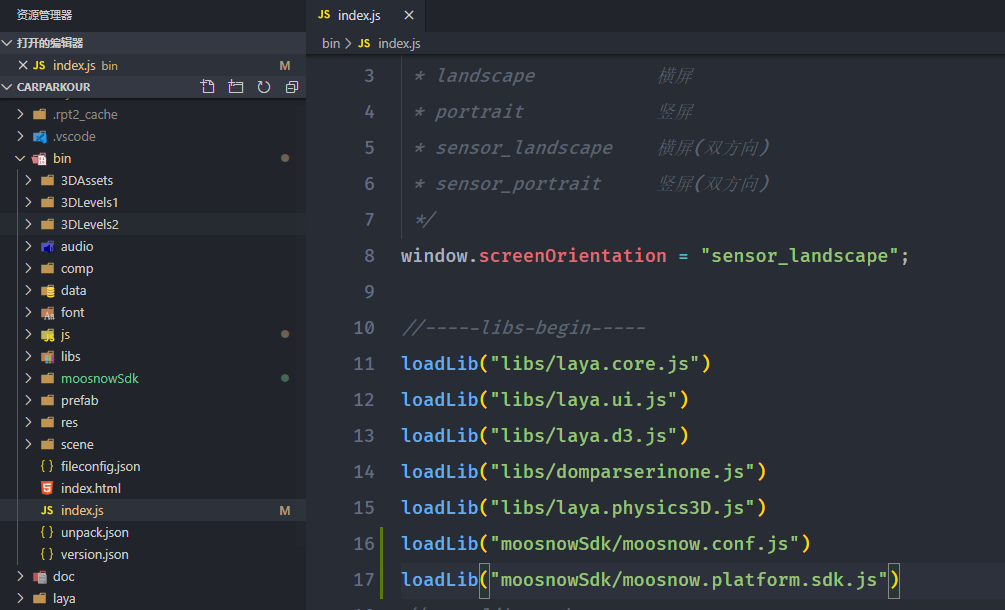This screenshot has height=610, width=1005.
Task: Open version.json from the file tree
Action: point(94,554)
